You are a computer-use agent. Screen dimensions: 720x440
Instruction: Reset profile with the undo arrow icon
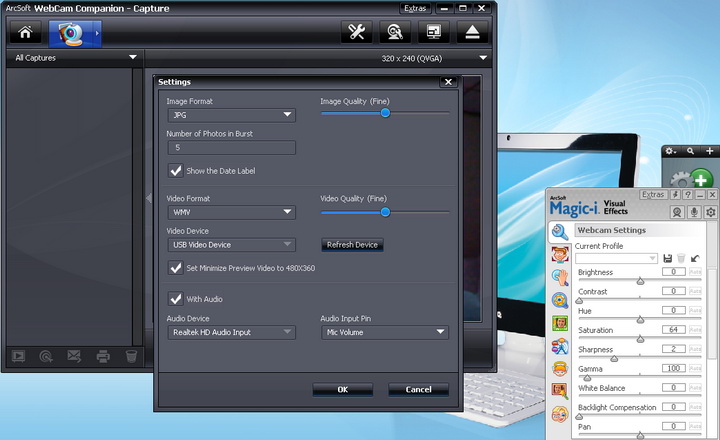pyautogui.click(x=695, y=258)
